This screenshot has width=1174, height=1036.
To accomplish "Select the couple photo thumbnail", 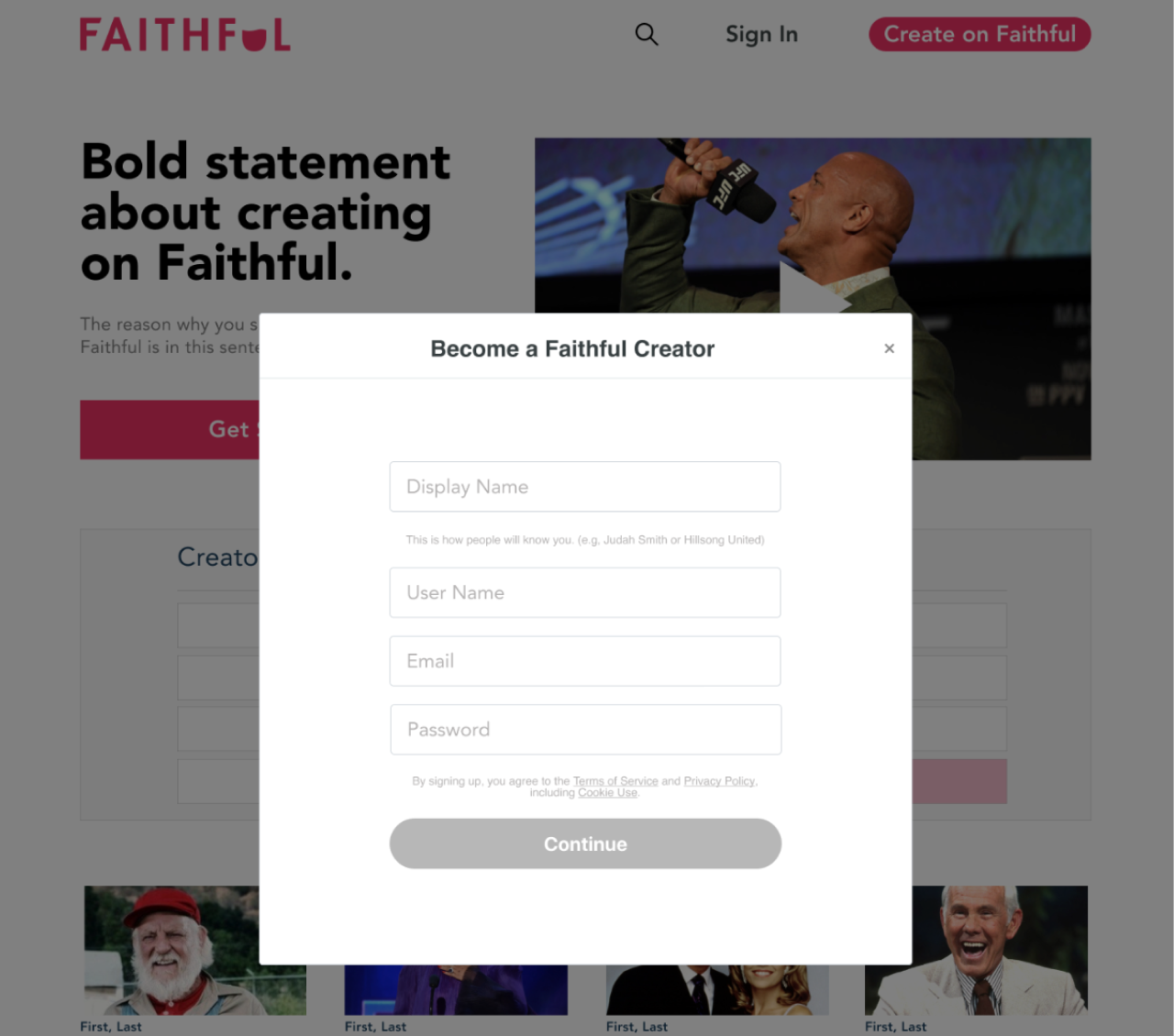I will click(717, 989).
